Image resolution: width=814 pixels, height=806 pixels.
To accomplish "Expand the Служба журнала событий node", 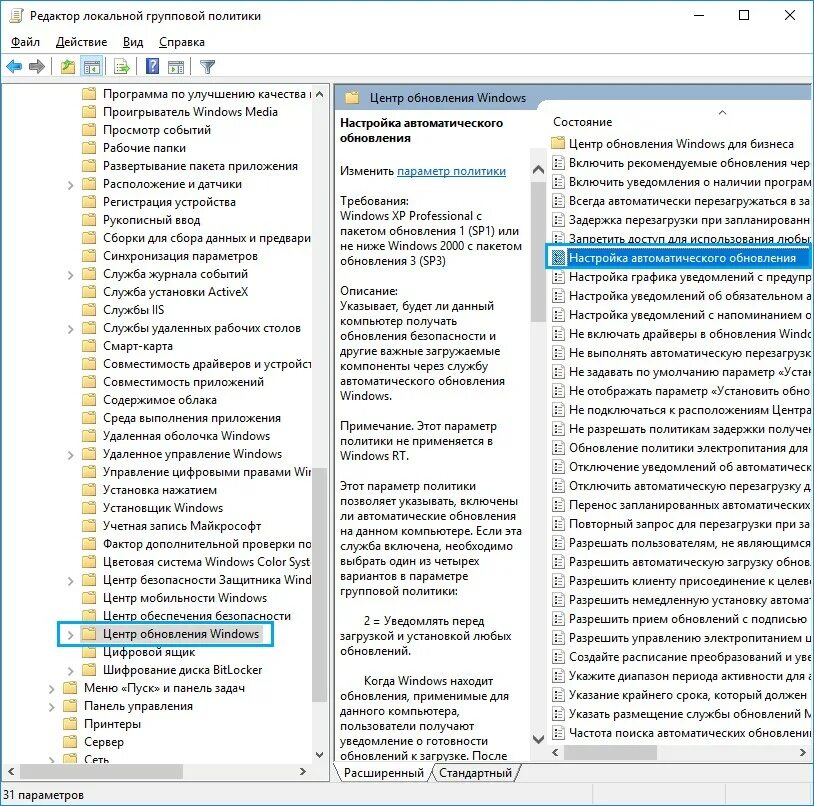I will pos(71,275).
